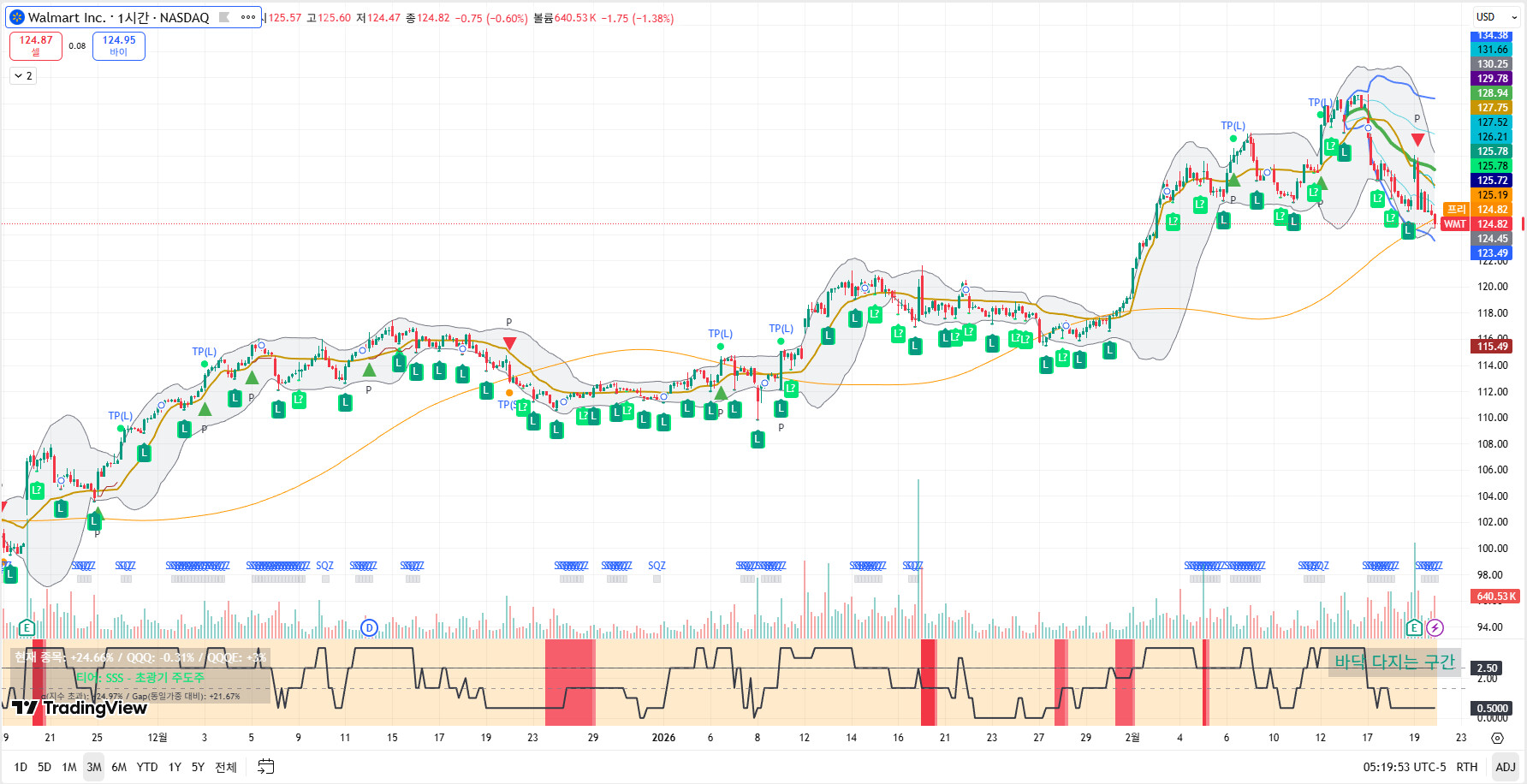Click the leftmost earnings E marker
Image resolution: width=1527 pixels, height=784 pixels.
tap(27, 628)
